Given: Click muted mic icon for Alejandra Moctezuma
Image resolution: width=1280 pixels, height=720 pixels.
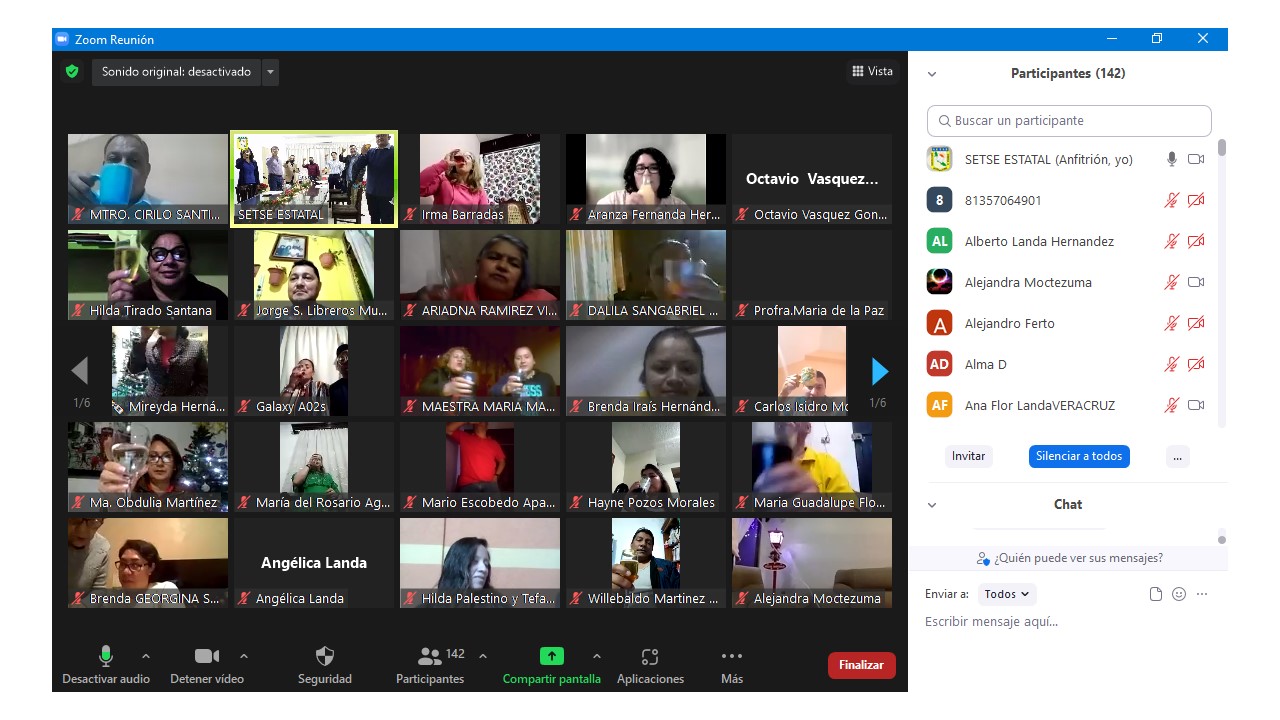Looking at the screenshot, I should [1172, 282].
